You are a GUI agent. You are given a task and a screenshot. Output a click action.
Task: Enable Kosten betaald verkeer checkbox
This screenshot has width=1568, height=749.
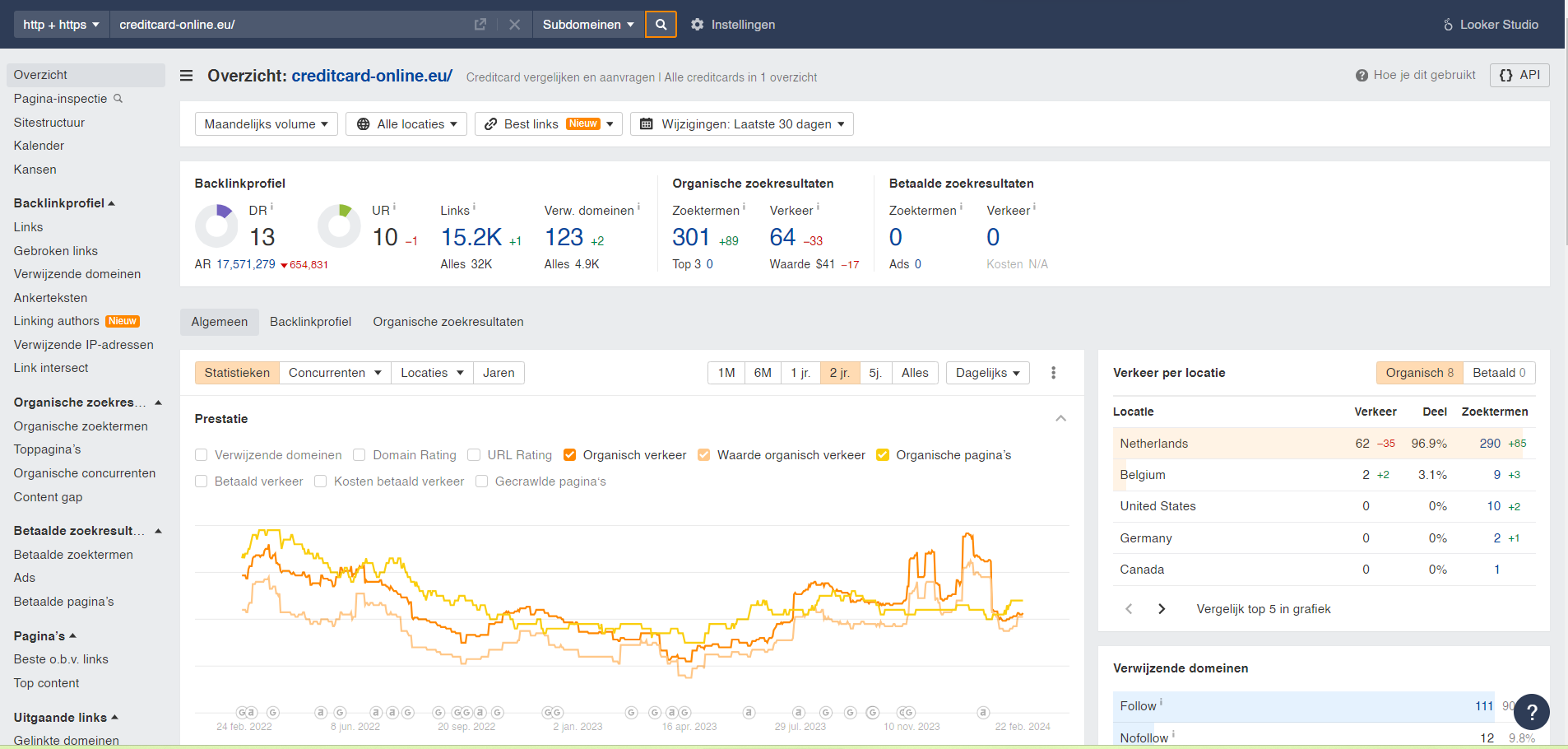pyautogui.click(x=320, y=481)
